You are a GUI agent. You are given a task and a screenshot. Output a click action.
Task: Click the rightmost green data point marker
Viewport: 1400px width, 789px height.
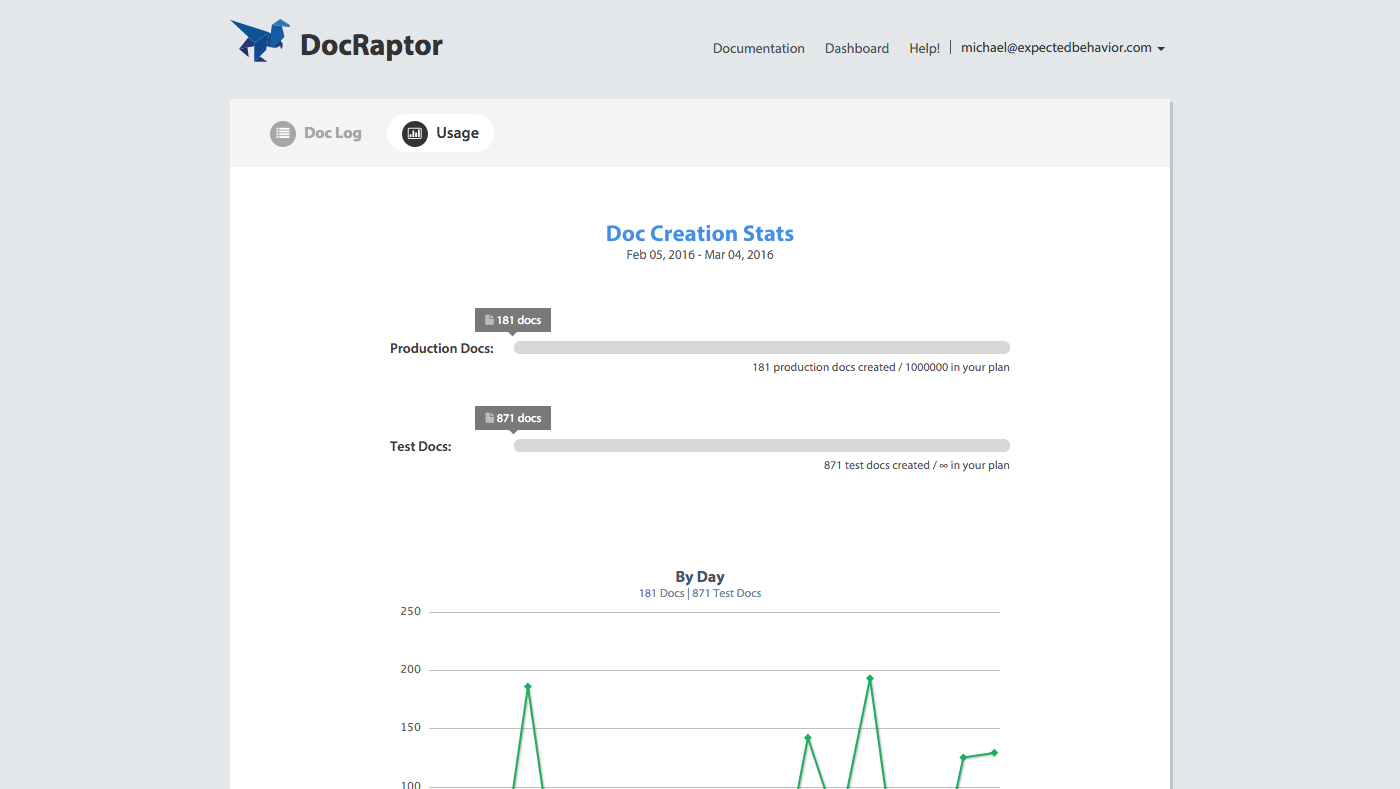point(993,752)
